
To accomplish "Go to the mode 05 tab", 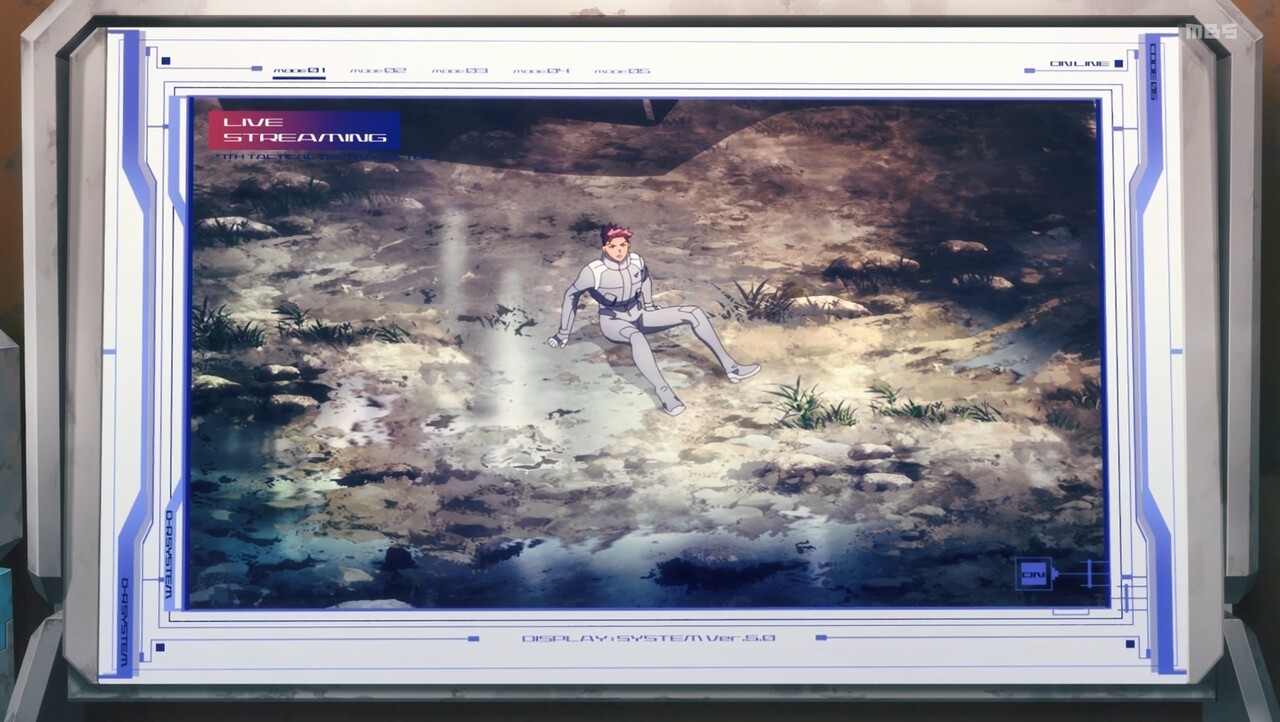I will pyautogui.click(x=622, y=71).
